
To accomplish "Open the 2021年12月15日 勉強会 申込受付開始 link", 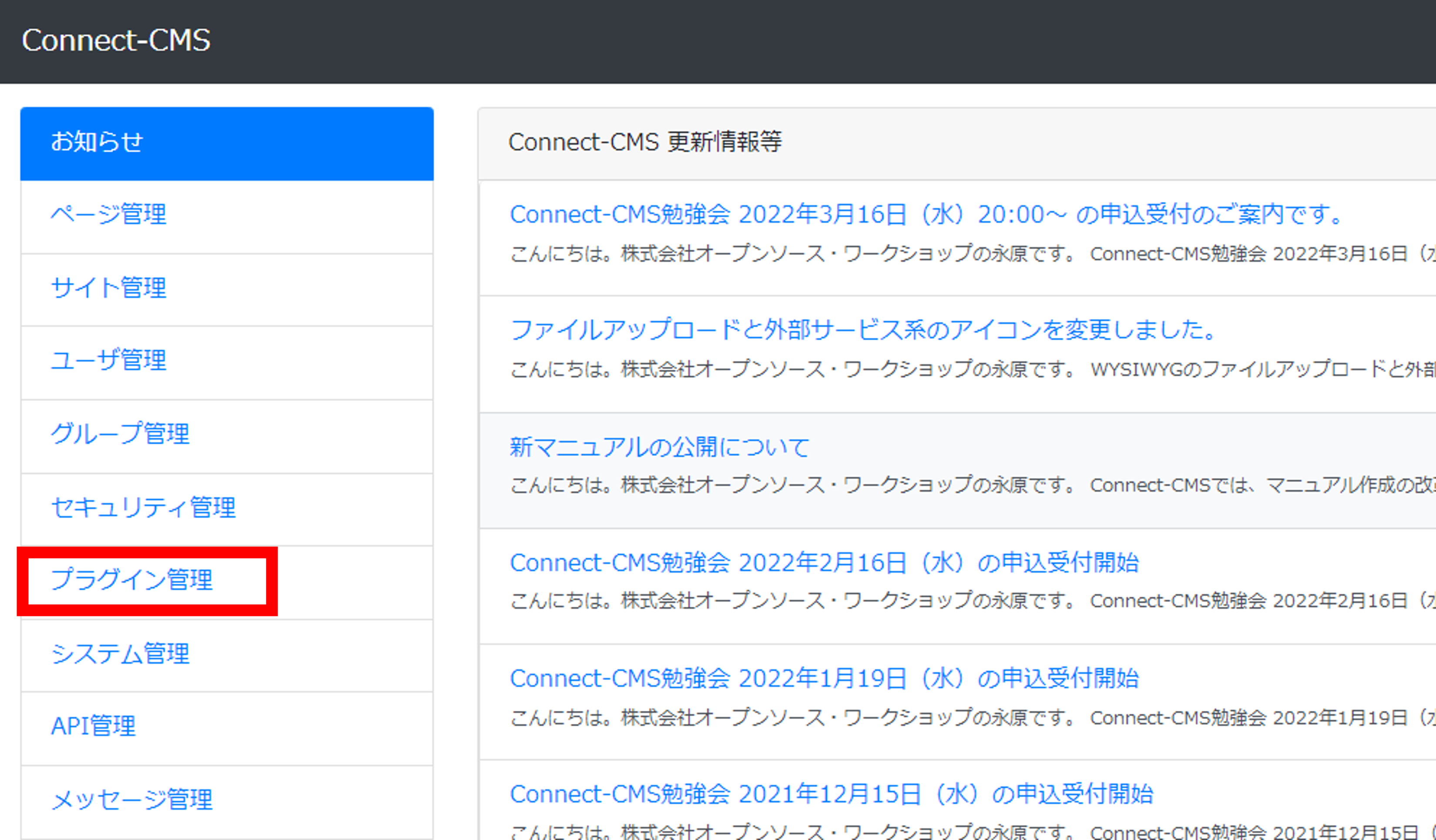I will pos(832,794).
